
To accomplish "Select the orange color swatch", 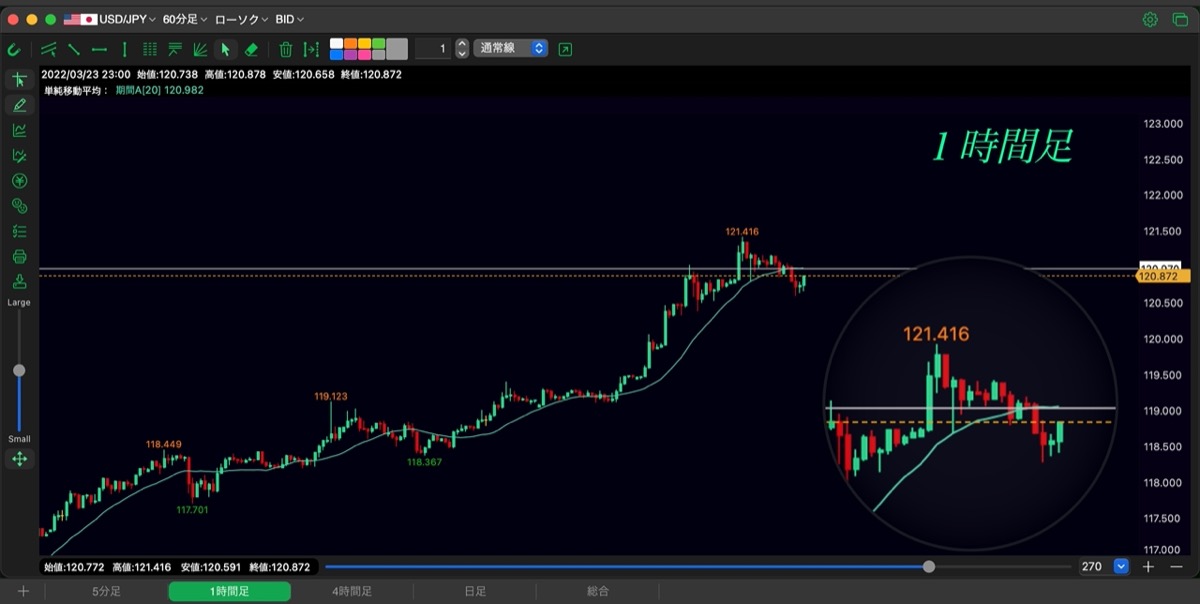I will 351,43.
